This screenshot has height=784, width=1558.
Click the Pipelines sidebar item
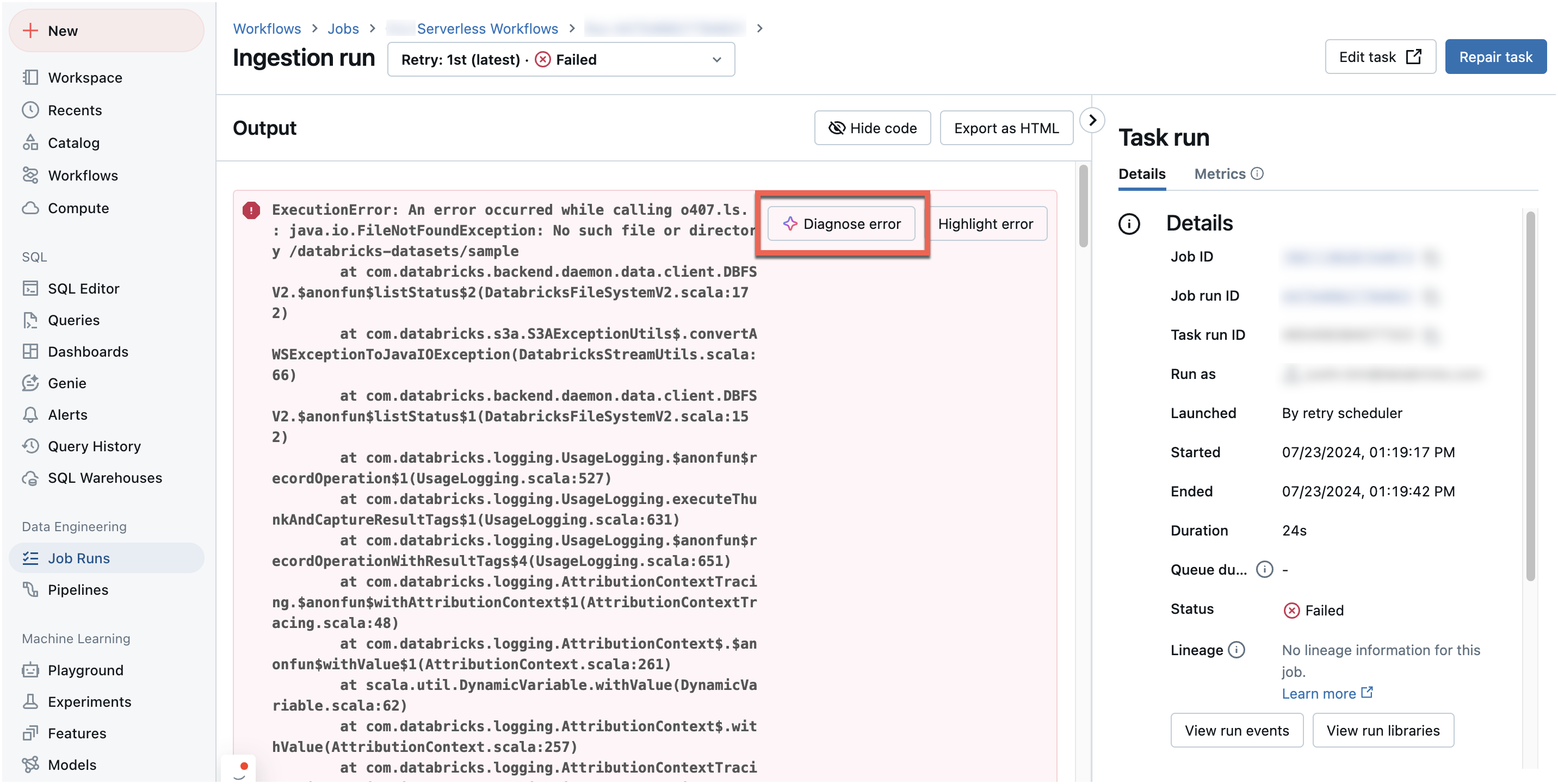[79, 589]
